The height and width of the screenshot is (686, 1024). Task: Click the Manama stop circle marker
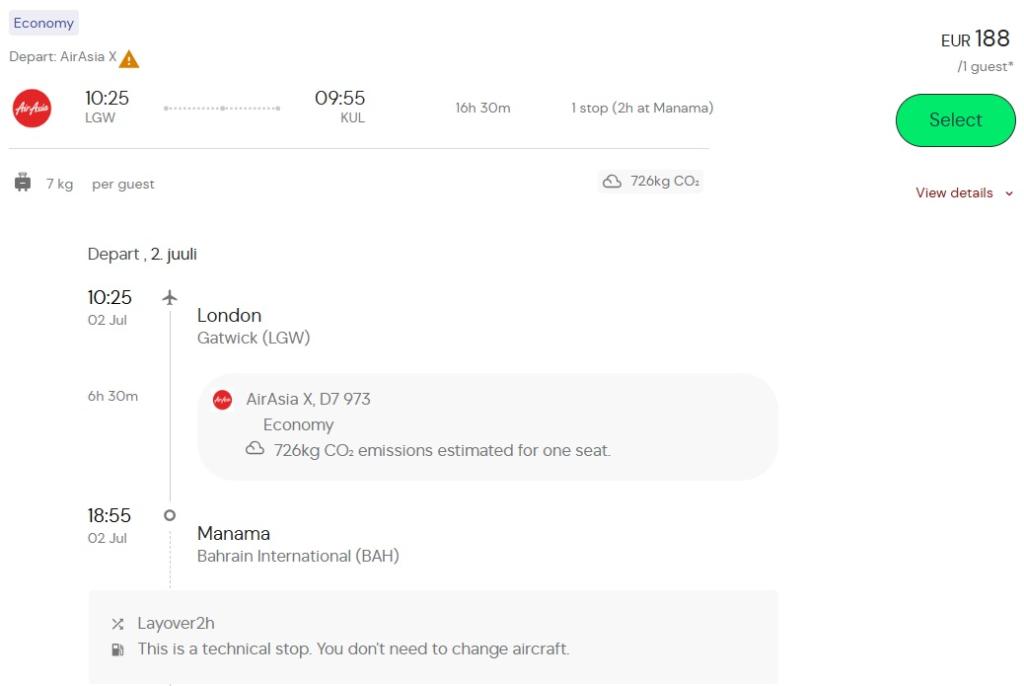click(170, 515)
